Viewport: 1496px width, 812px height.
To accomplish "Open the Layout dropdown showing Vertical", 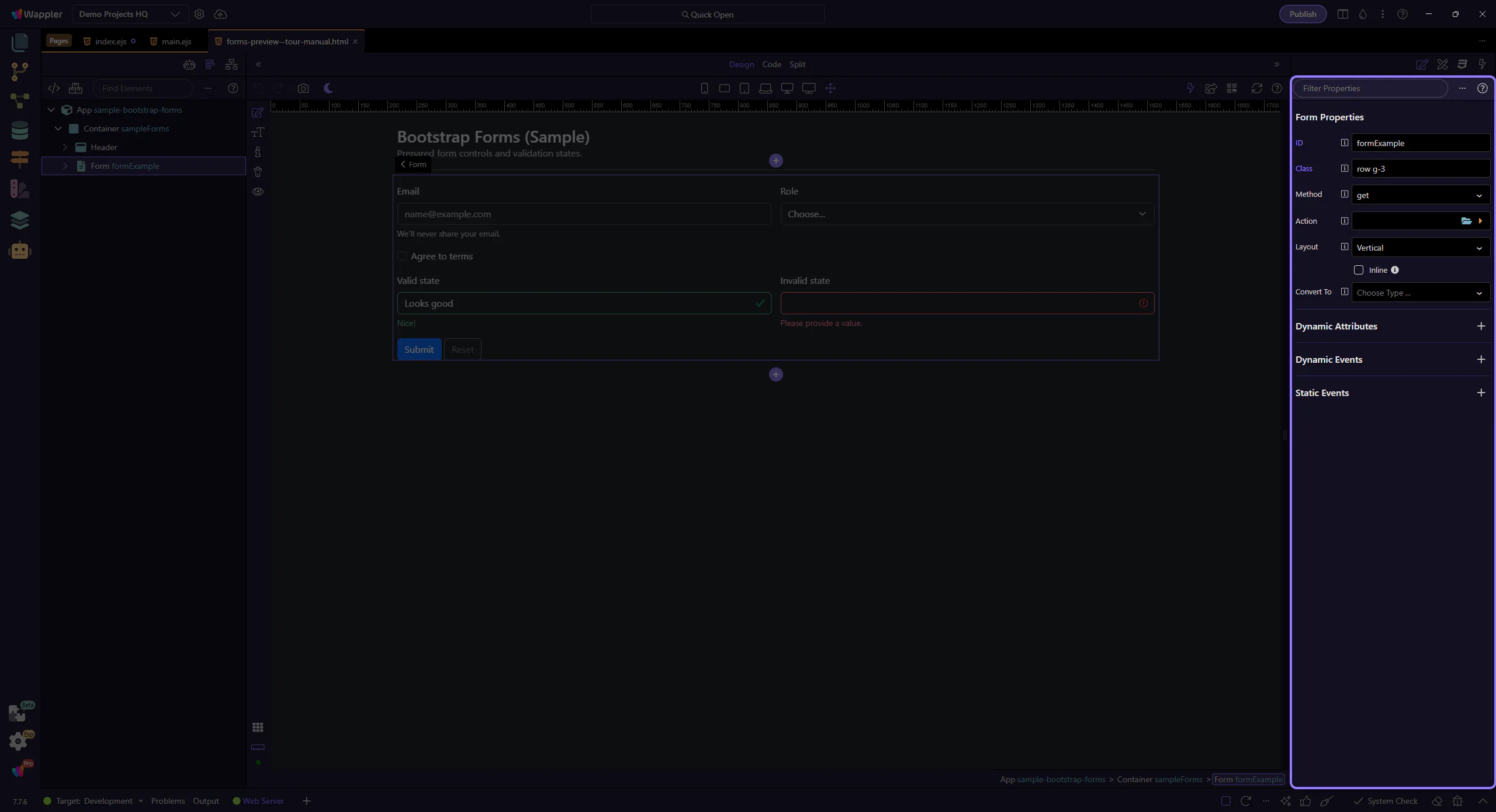I will tap(1420, 248).
